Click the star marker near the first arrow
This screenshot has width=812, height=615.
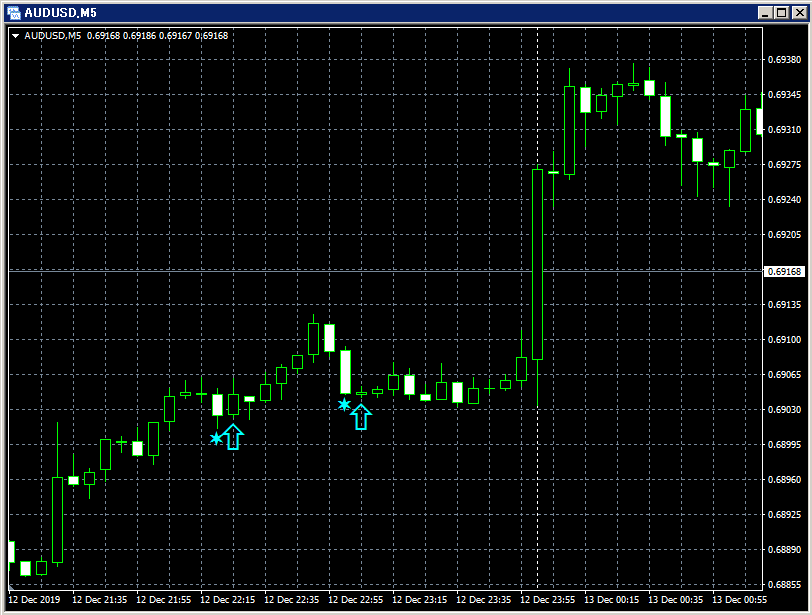pos(215,438)
